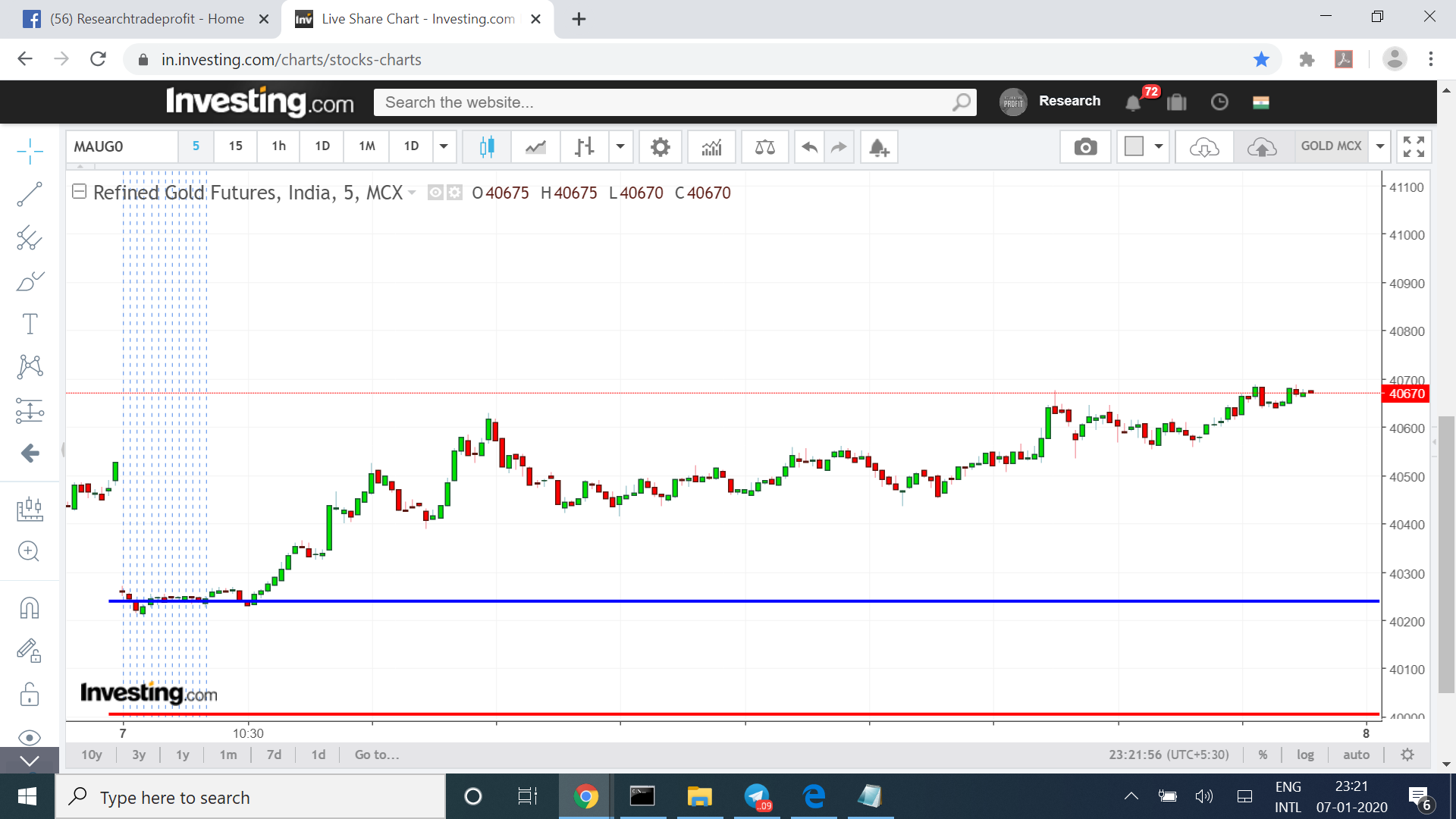Select the zoom in tool
Screen dimensions: 1456x819
click(30, 551)
